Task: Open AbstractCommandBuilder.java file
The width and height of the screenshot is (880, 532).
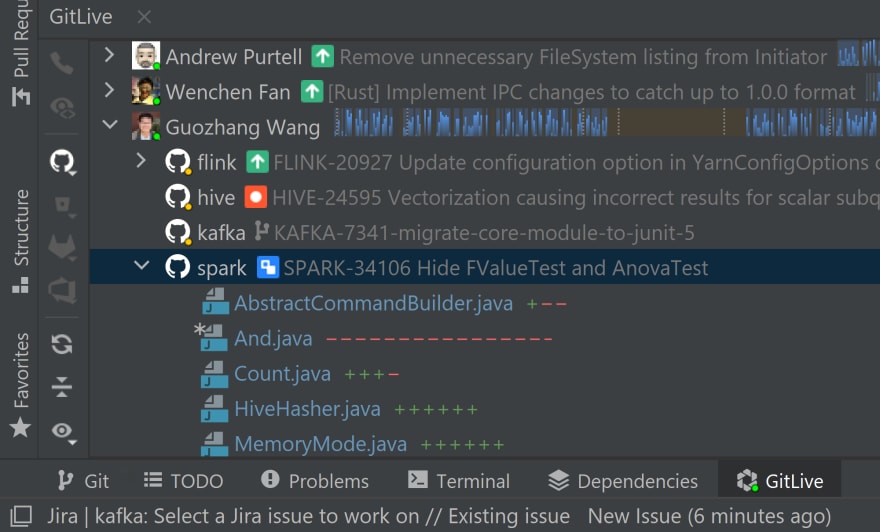Action: (x=373, y=304)
